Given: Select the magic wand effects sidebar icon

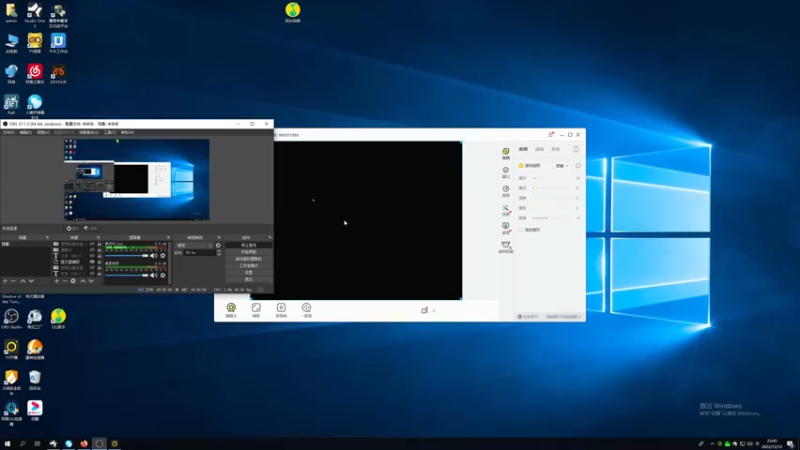Looking at the screenshot, I should tap(506, 210).
